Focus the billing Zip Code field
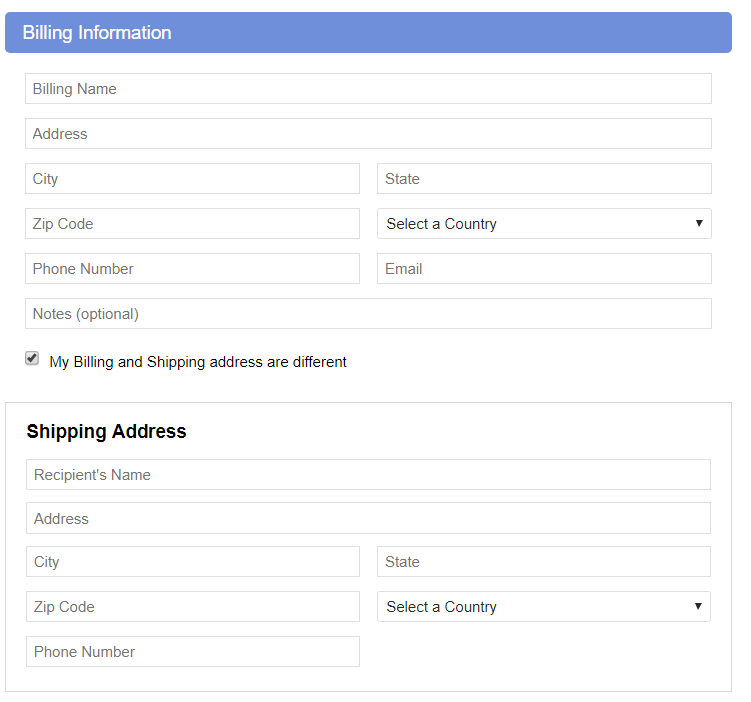751x702 pixels. coord(192,224)
